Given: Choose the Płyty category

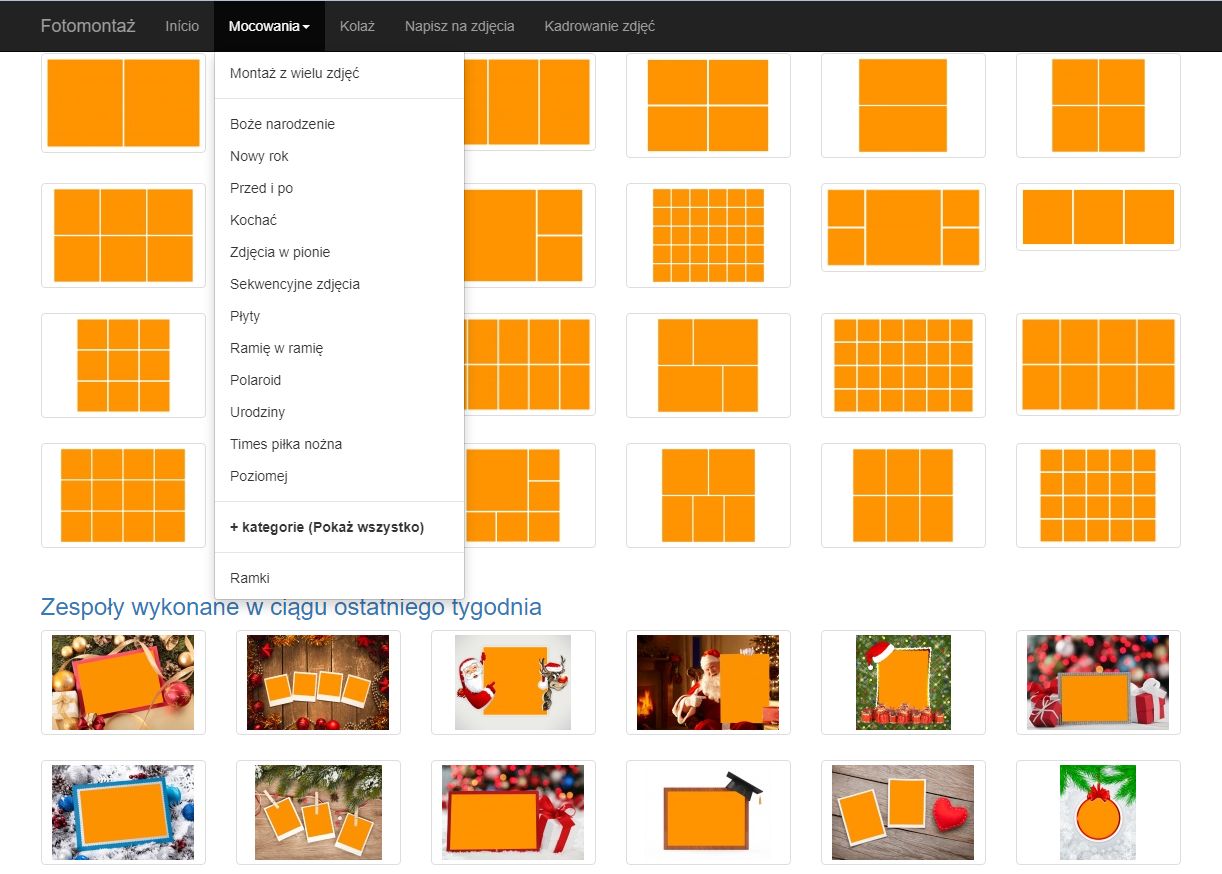Looking at the screenshot, I should tap(339, 316).
